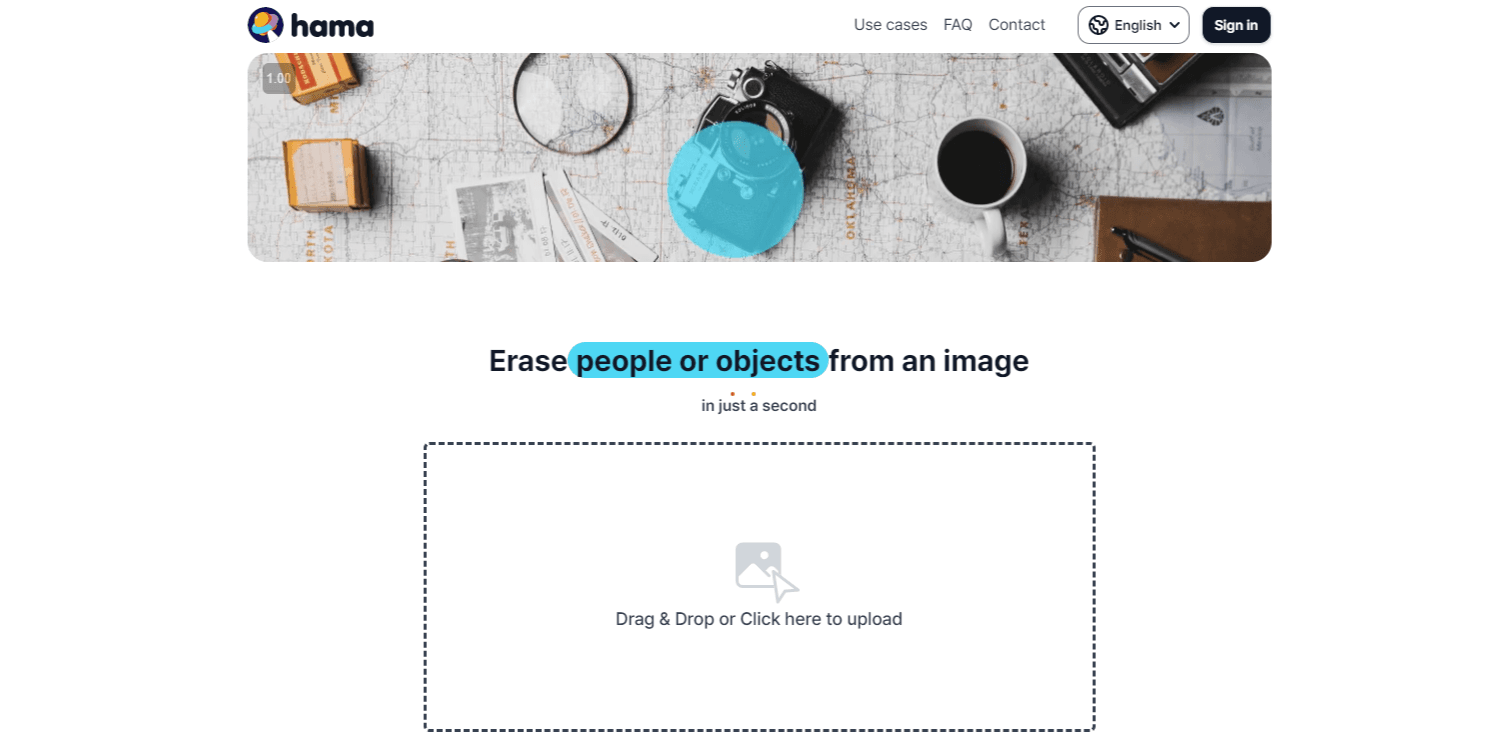Open the Contact link

[1017, 25]
